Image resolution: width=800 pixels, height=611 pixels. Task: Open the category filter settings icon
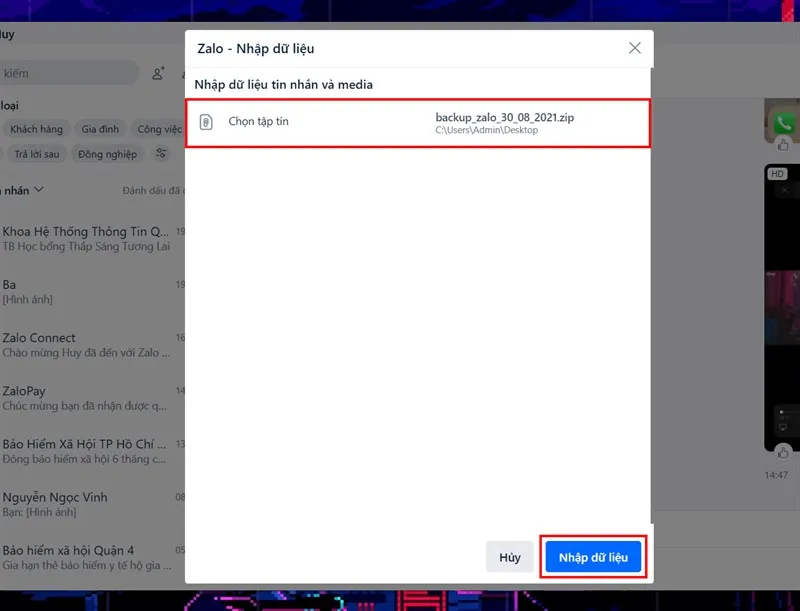click(160, 154)
